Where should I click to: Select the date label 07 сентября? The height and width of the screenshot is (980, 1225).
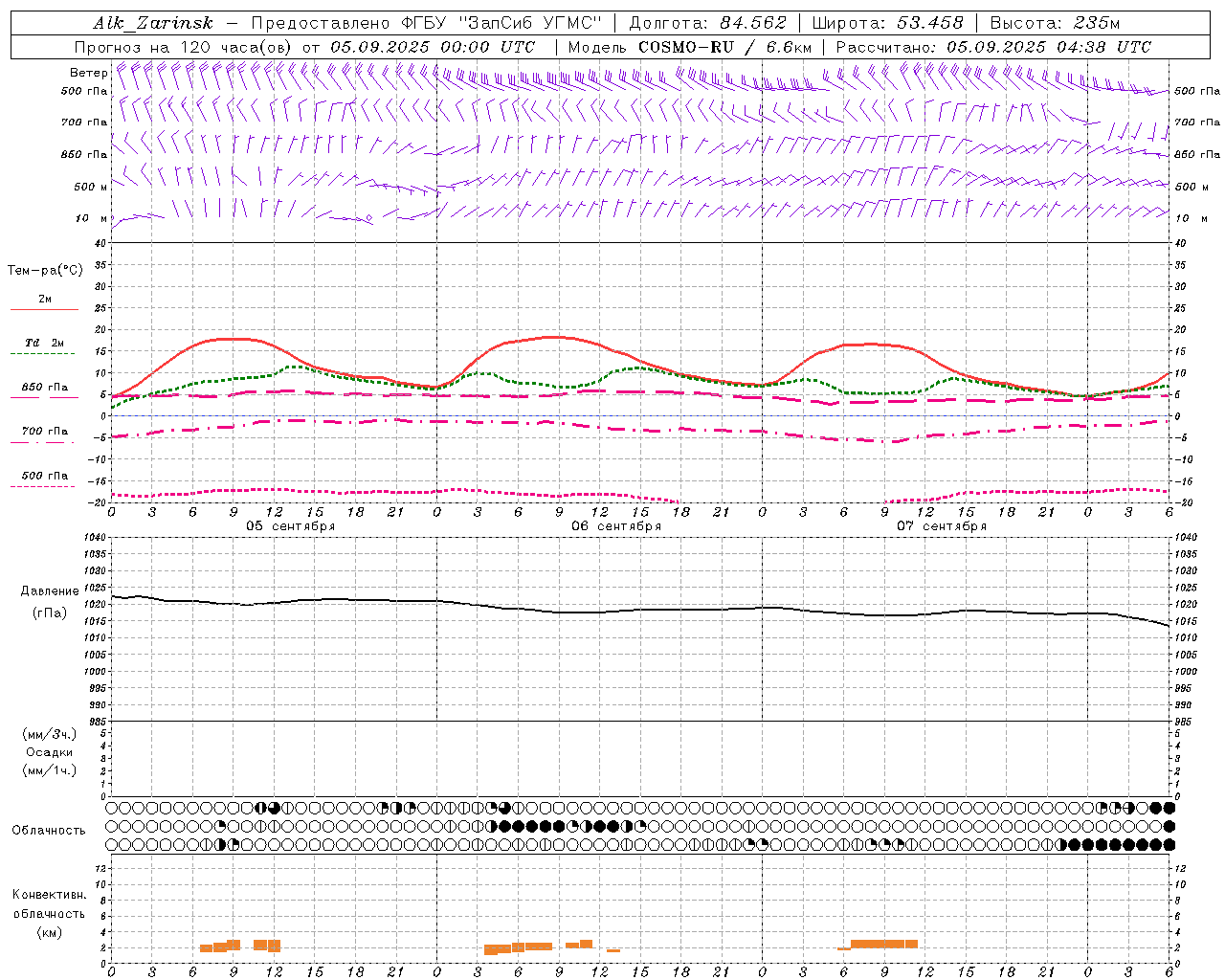pyautogui.click(x=942, y=526)
